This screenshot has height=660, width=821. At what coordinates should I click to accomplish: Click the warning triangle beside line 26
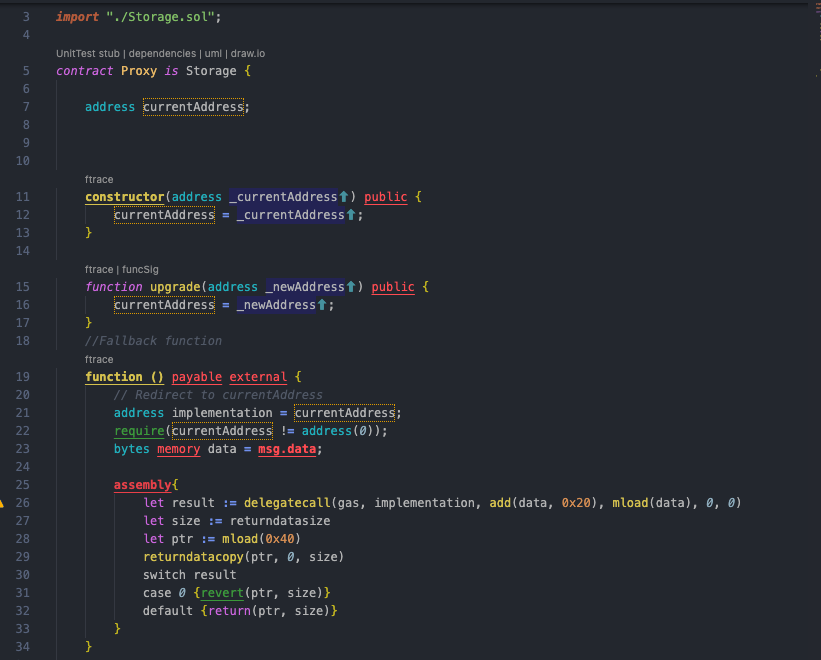[x=3, y=503]
